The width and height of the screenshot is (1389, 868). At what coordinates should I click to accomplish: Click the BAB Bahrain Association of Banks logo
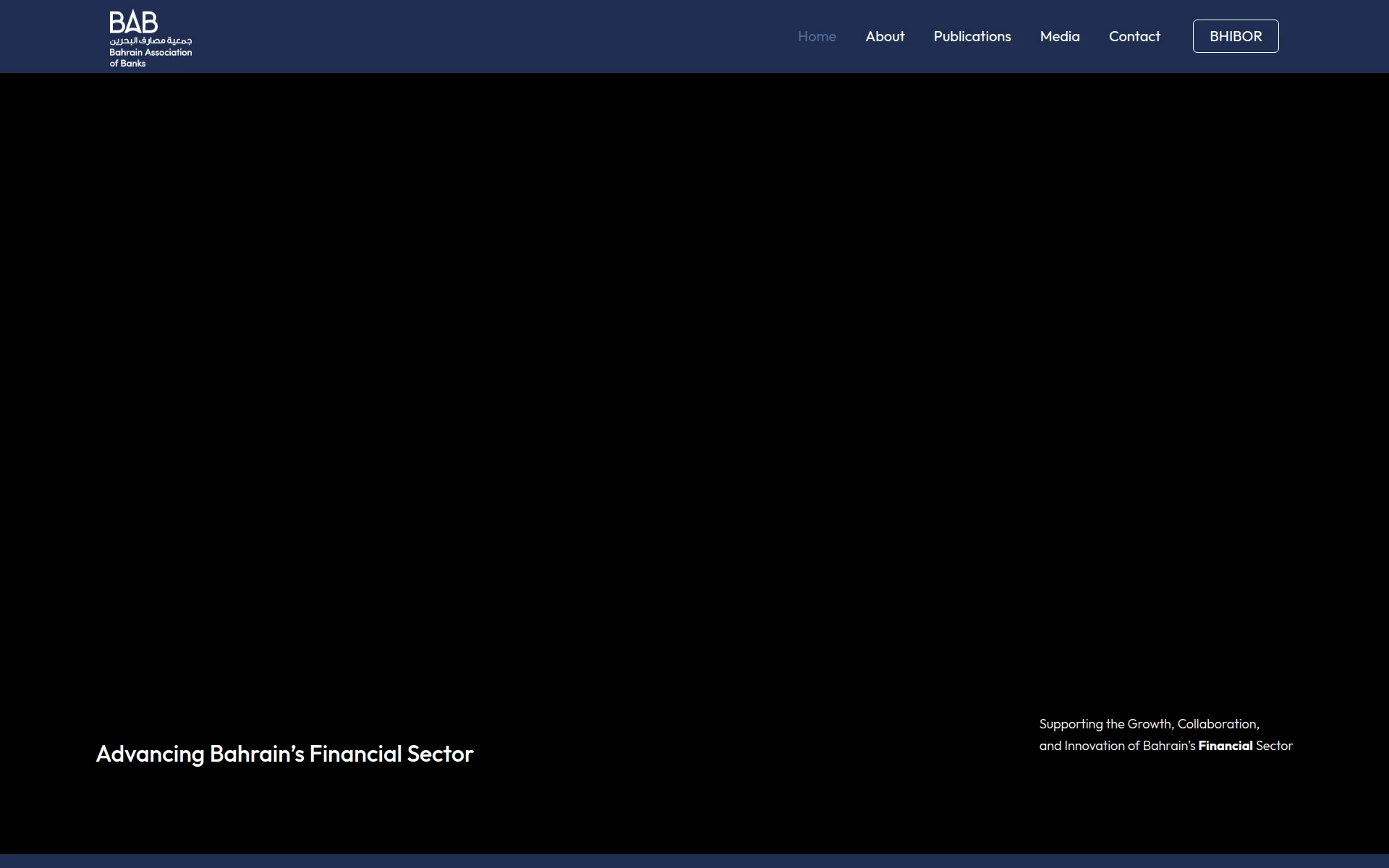pyautogui.click(x=150, y=39)
